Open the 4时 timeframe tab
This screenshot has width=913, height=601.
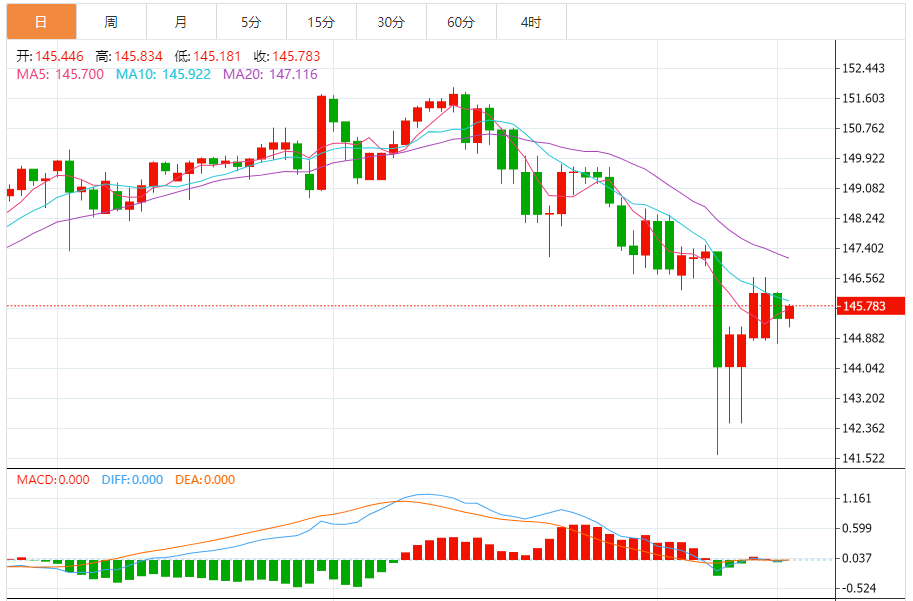point(530,22)
